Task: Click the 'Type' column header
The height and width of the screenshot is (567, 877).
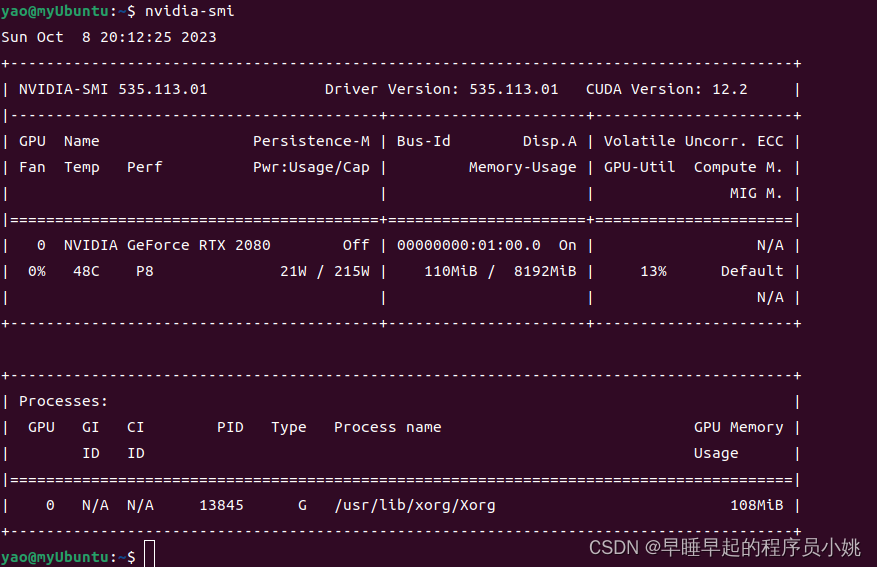Action: 289,428
